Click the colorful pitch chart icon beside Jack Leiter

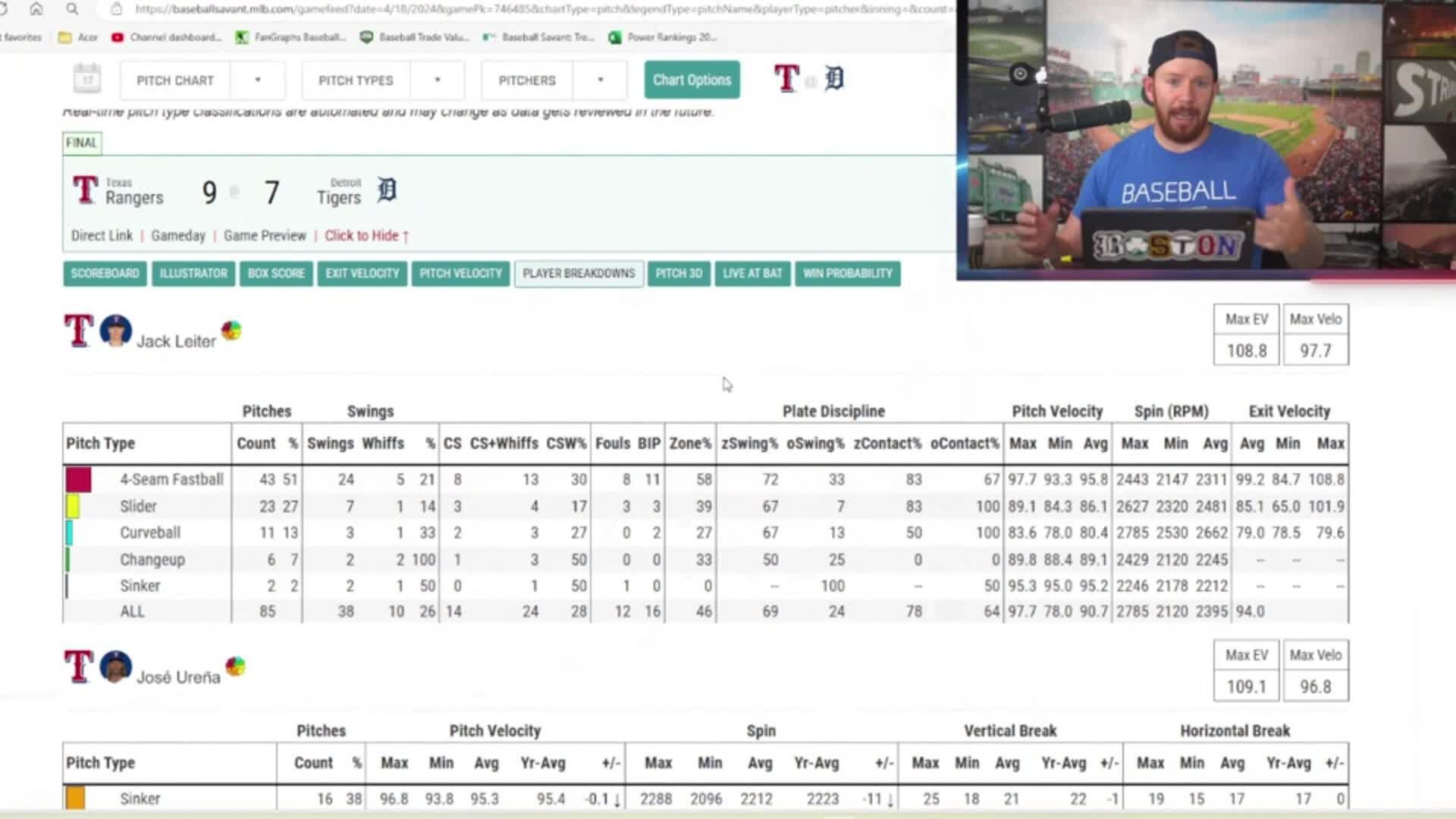[x=231, y=331]
